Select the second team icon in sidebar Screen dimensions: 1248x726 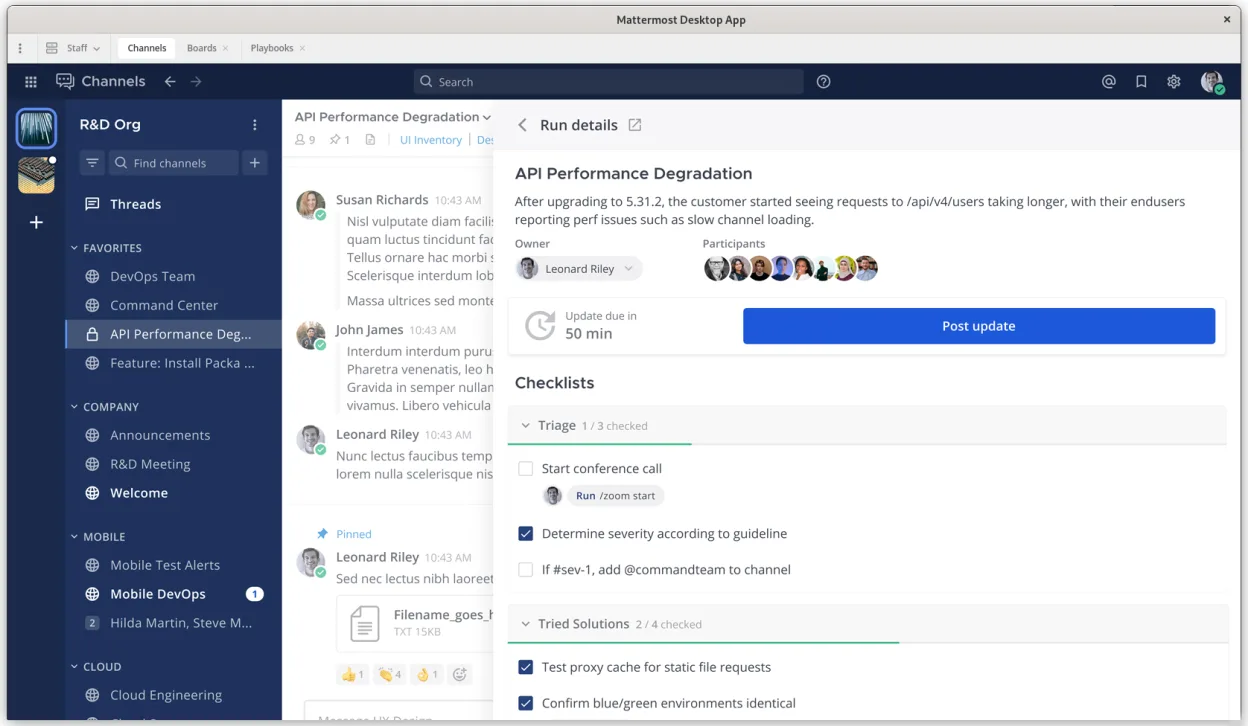tap(37, 175)
